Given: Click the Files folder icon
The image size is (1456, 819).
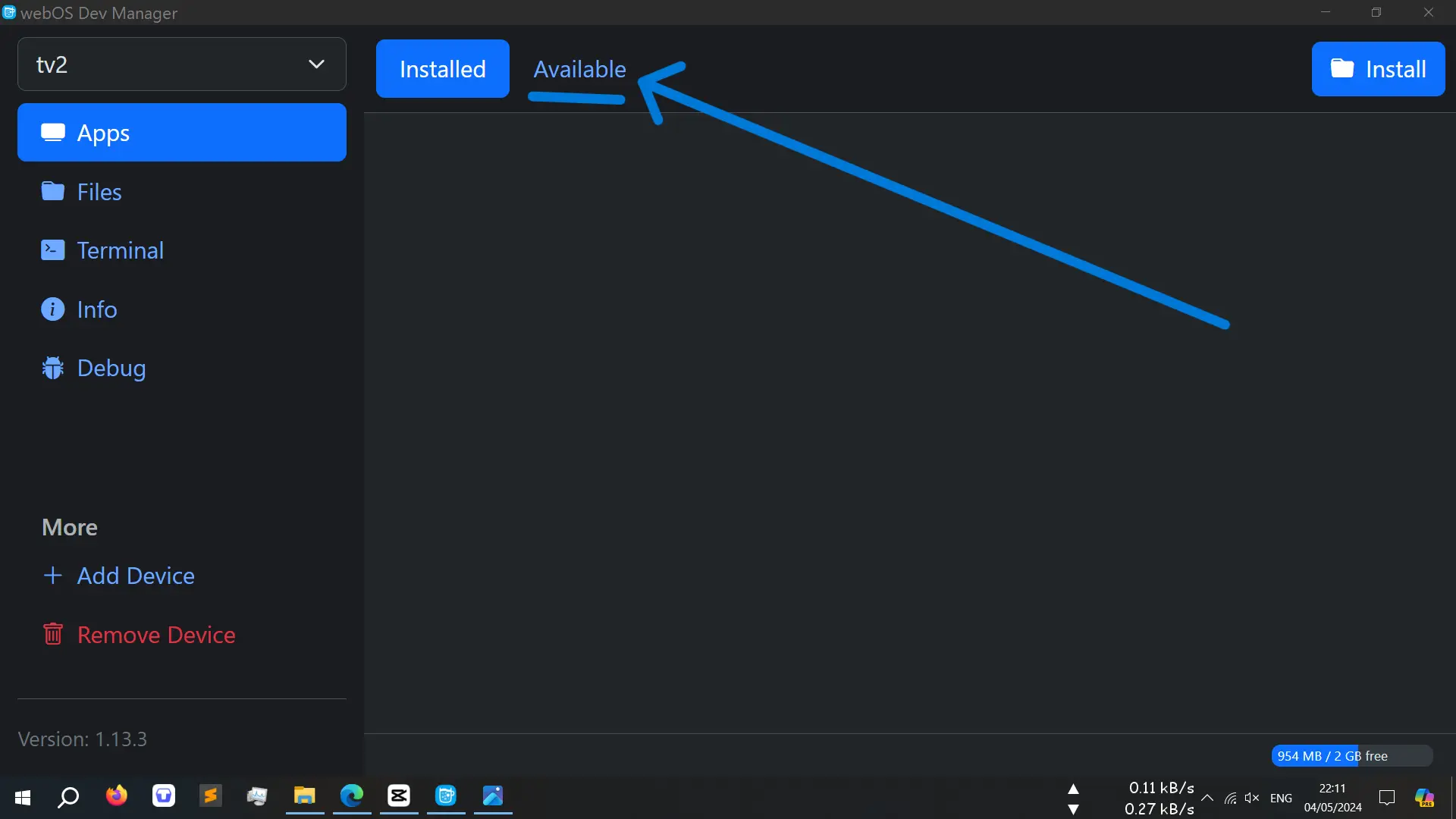Looking at the screenshot, I should click(52, 191).
